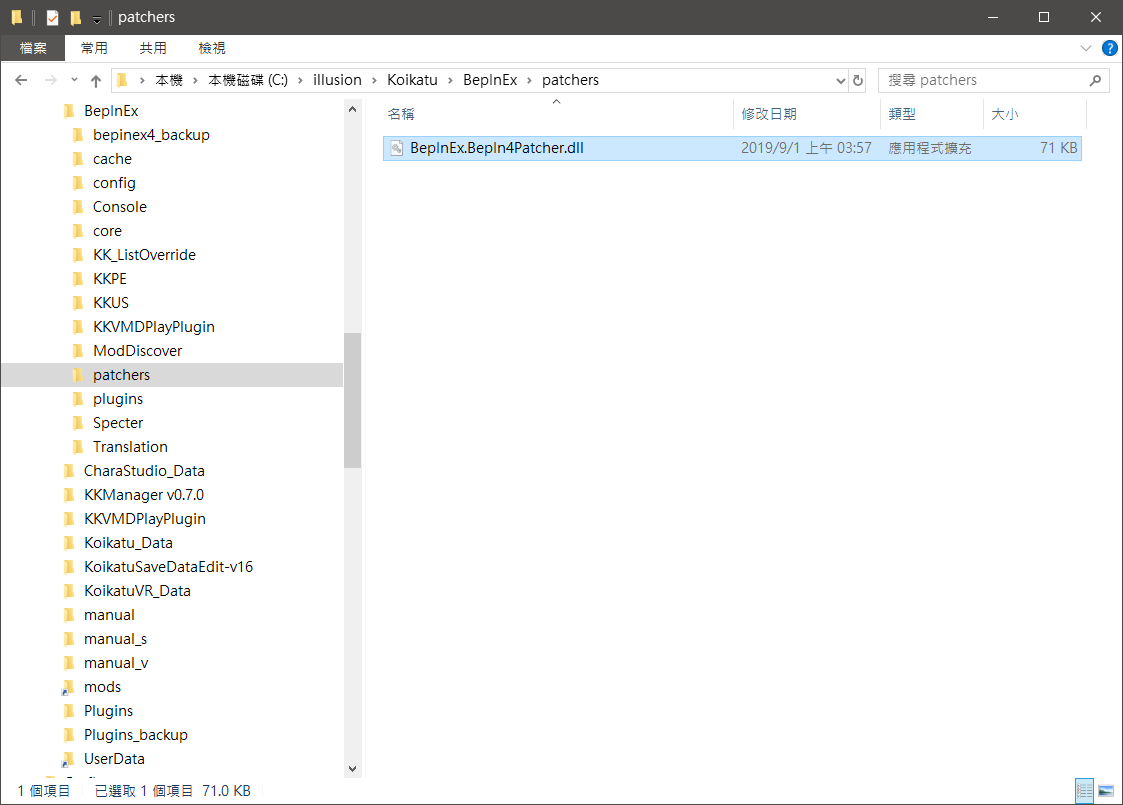Viewport: 1123px width, 805px height.
Task: Click the Up one level arrow
Action: 96,80
